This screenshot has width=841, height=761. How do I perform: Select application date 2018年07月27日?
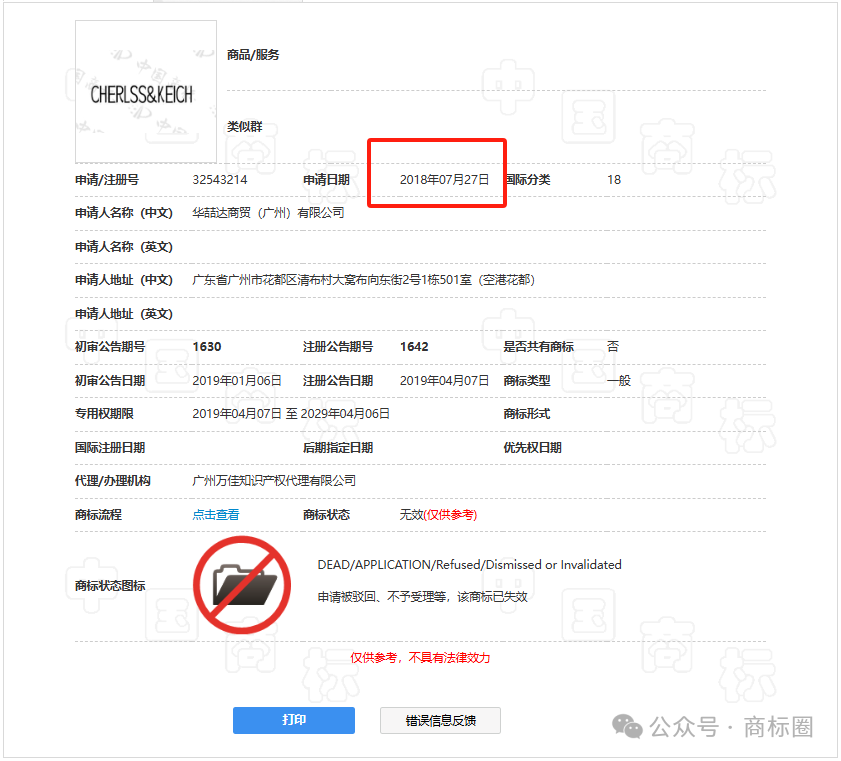coord(444,180)
